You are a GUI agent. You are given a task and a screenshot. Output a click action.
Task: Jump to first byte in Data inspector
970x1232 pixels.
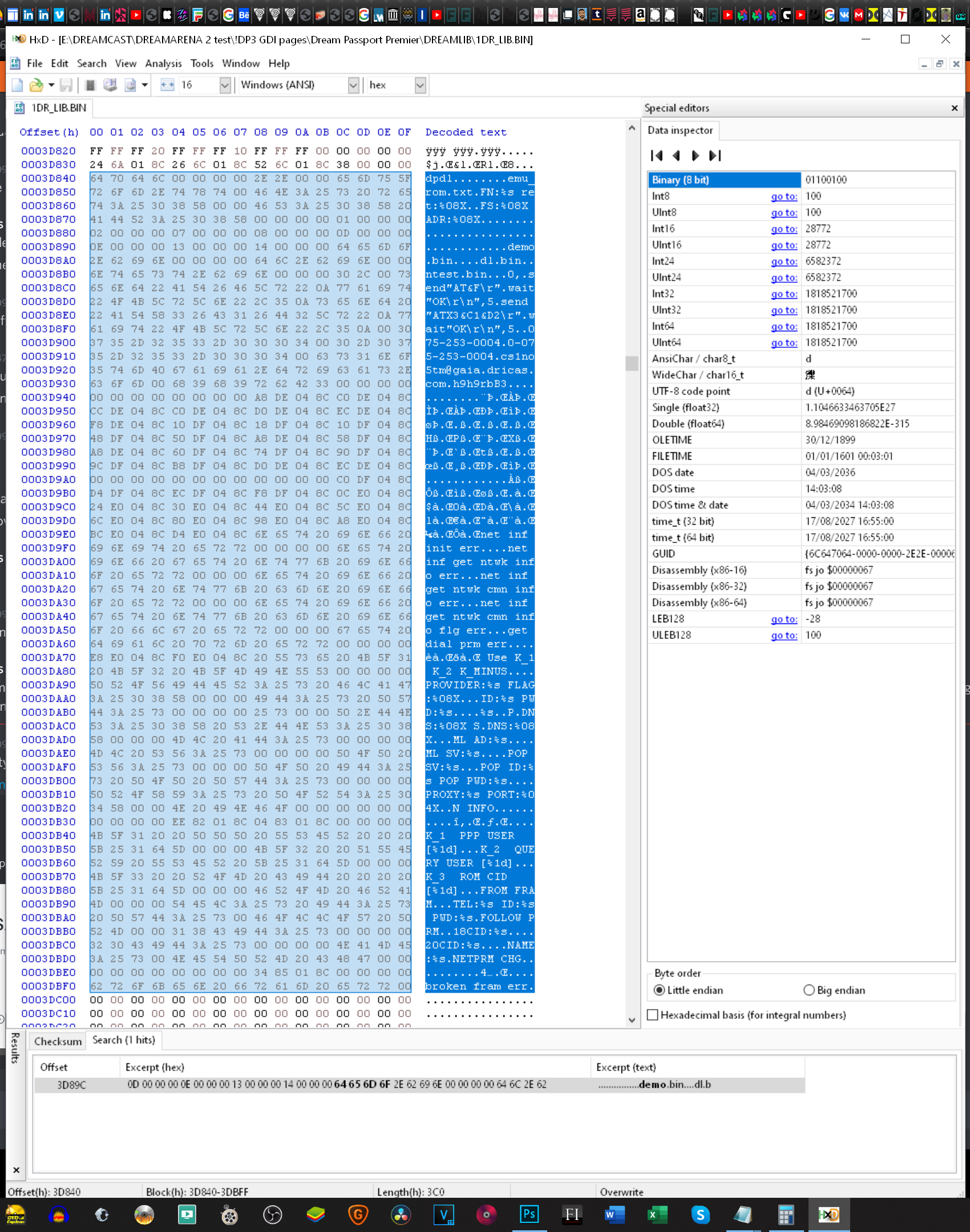(657, 155)
